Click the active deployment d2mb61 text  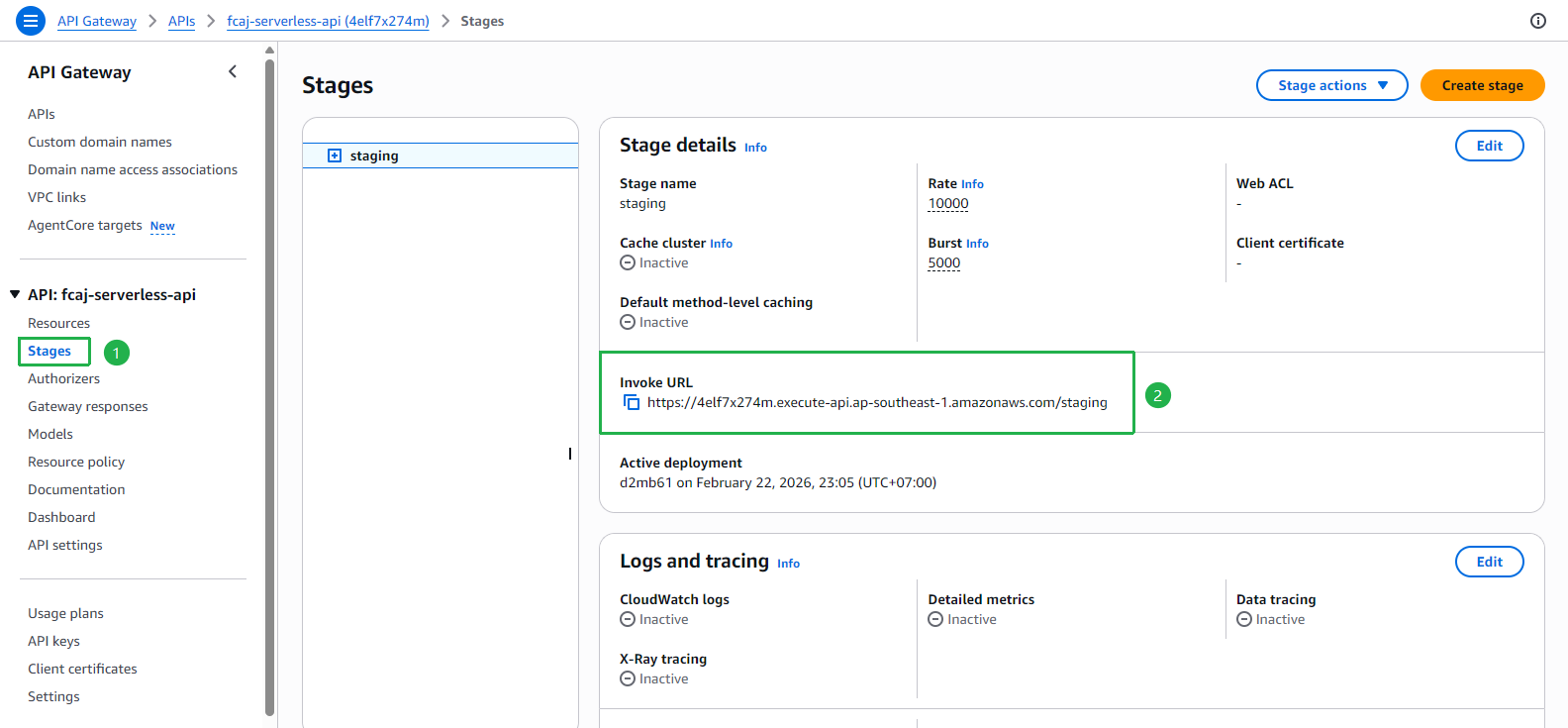(778, 482)
